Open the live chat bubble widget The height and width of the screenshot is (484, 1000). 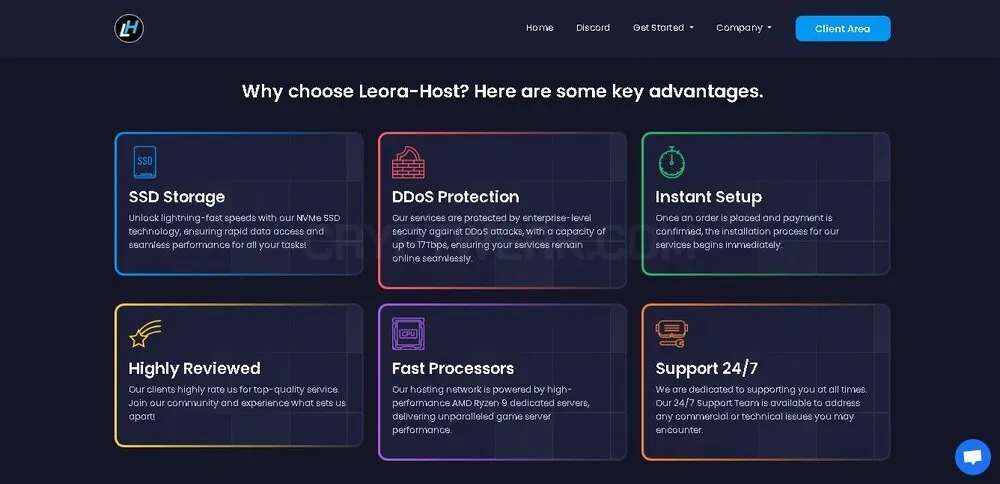click(x=973, y=457)
